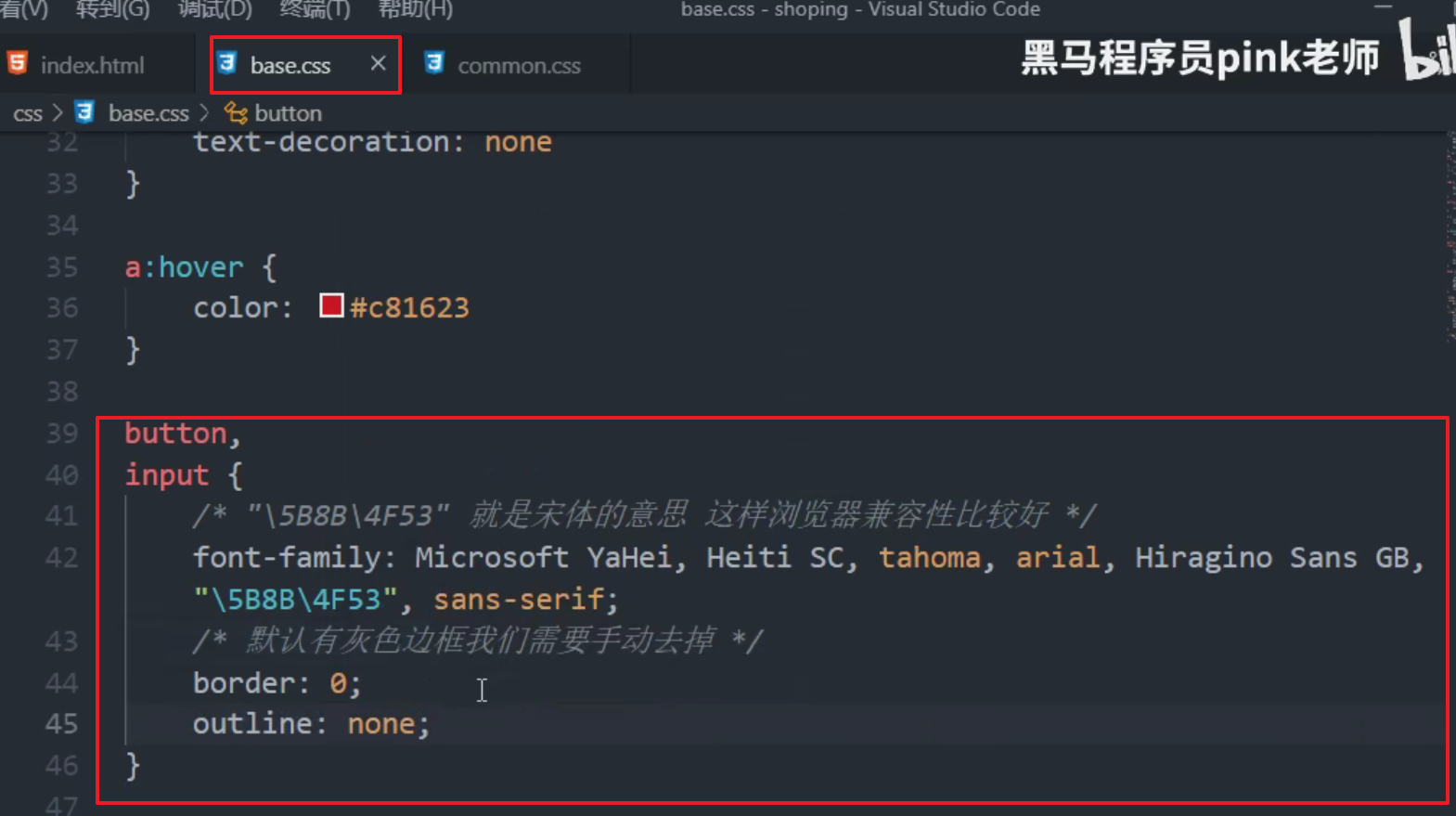The width and height of the screenshot is (1456, 816).
Task: Click the arial font value
Action: (x=1058, y=558)
